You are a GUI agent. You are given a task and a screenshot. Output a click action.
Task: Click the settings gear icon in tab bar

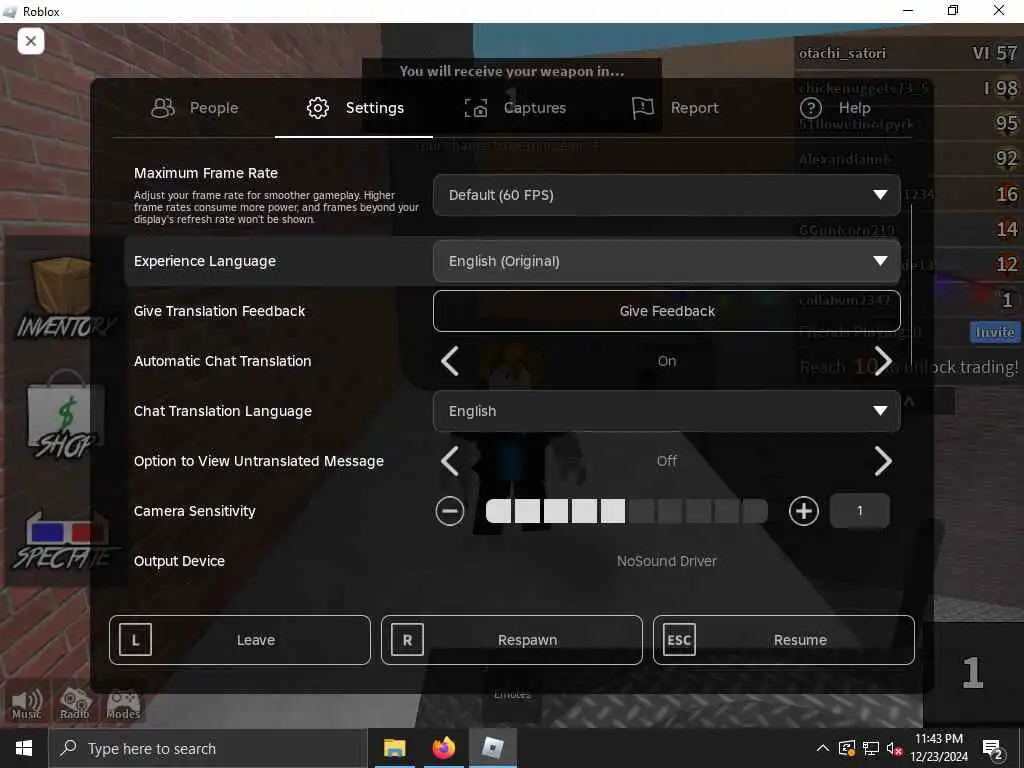pos(318,108)
